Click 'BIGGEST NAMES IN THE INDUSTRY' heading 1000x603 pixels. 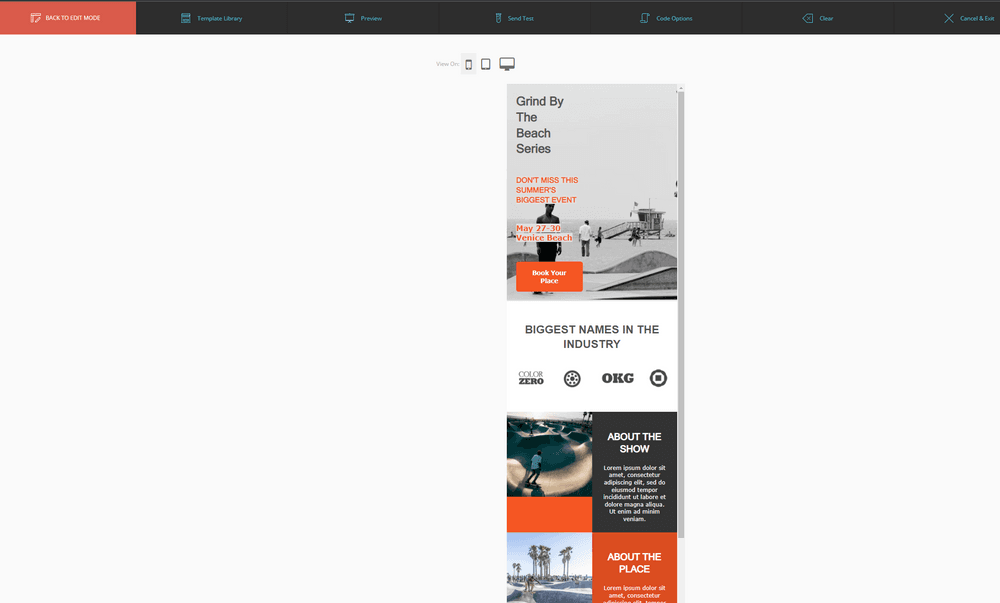[592, 337]
